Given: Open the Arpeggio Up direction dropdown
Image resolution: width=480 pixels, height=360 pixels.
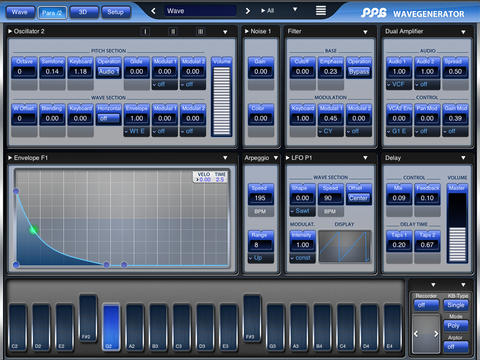Looking at the screenshot, I should (x=260, y=258).
